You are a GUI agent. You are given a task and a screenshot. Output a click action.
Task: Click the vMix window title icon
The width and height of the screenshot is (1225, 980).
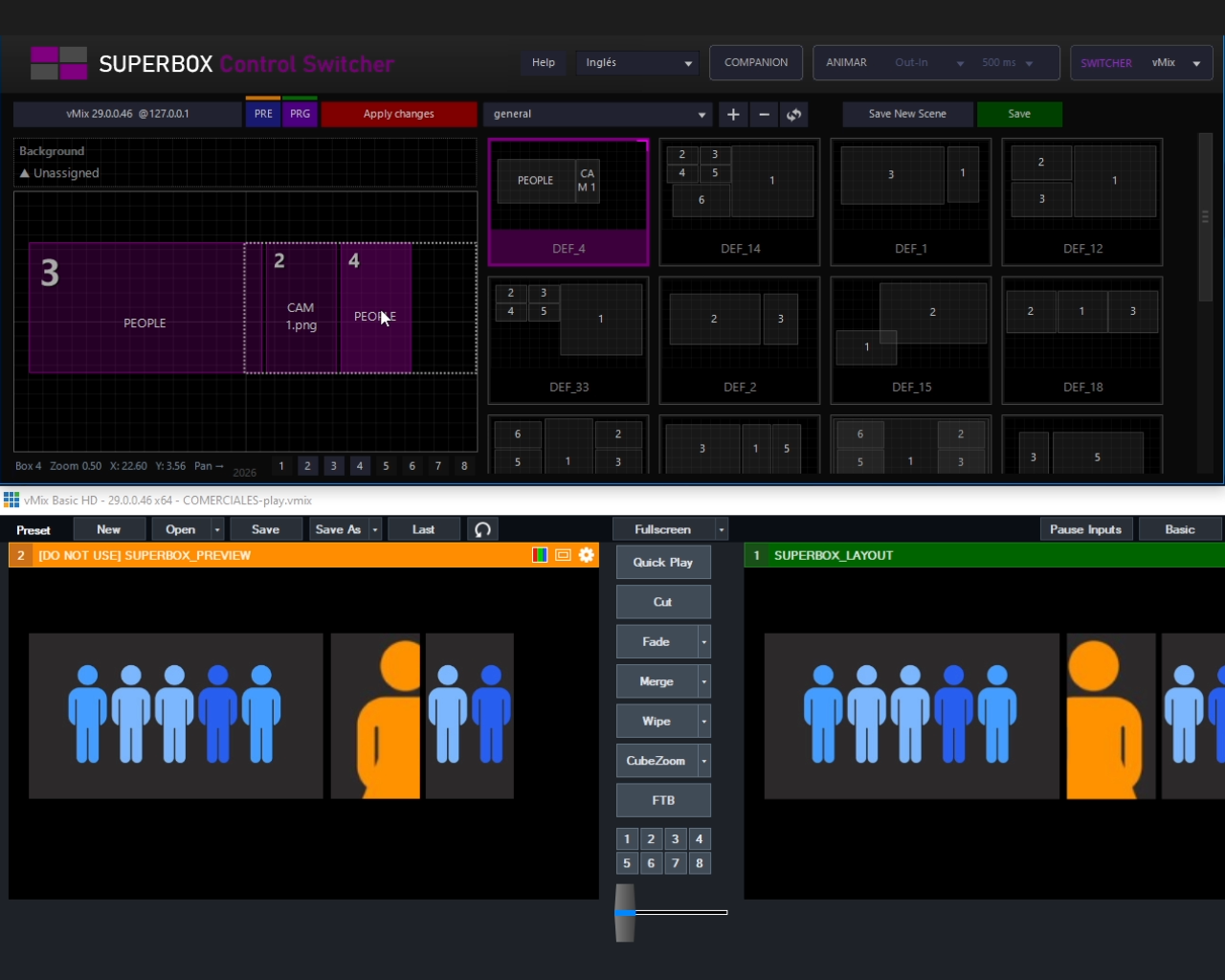tap(11, 500)
